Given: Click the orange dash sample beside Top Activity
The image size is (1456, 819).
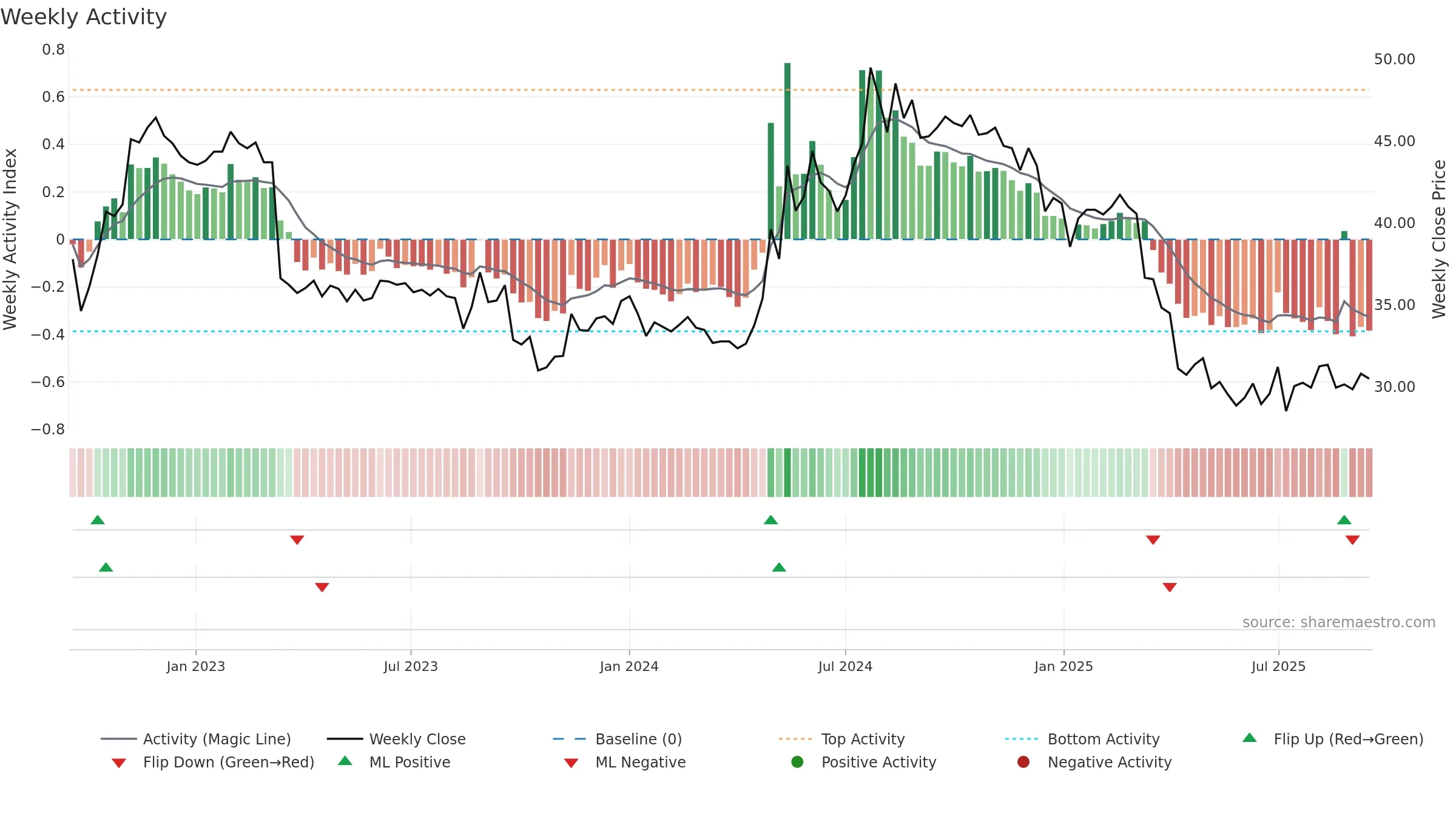Looking at the screenshot, I should pyautogui.click(x=795, y=739).
